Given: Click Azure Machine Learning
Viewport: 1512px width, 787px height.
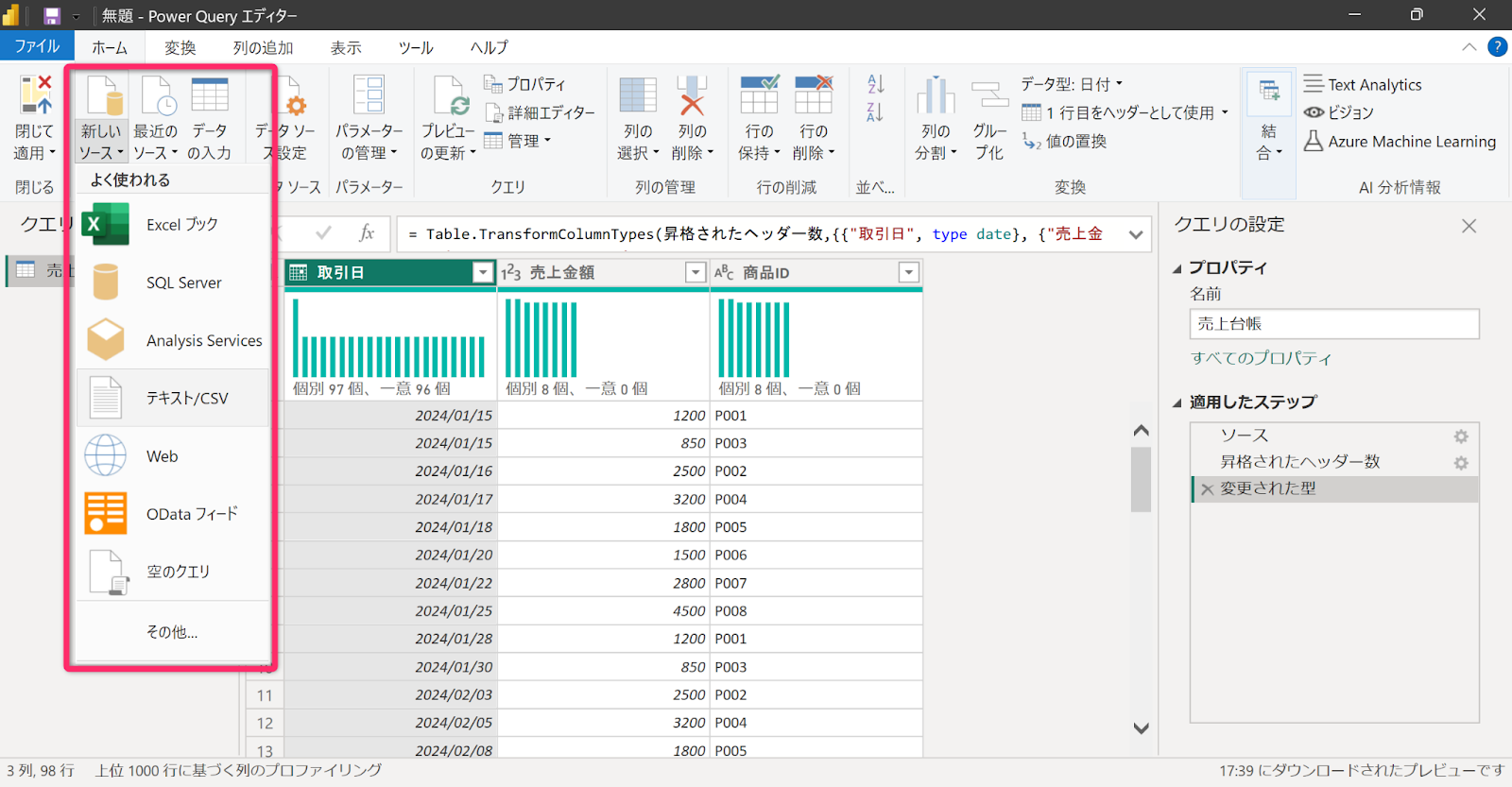Looking at the screenshot, I should tap(1400, 141).
